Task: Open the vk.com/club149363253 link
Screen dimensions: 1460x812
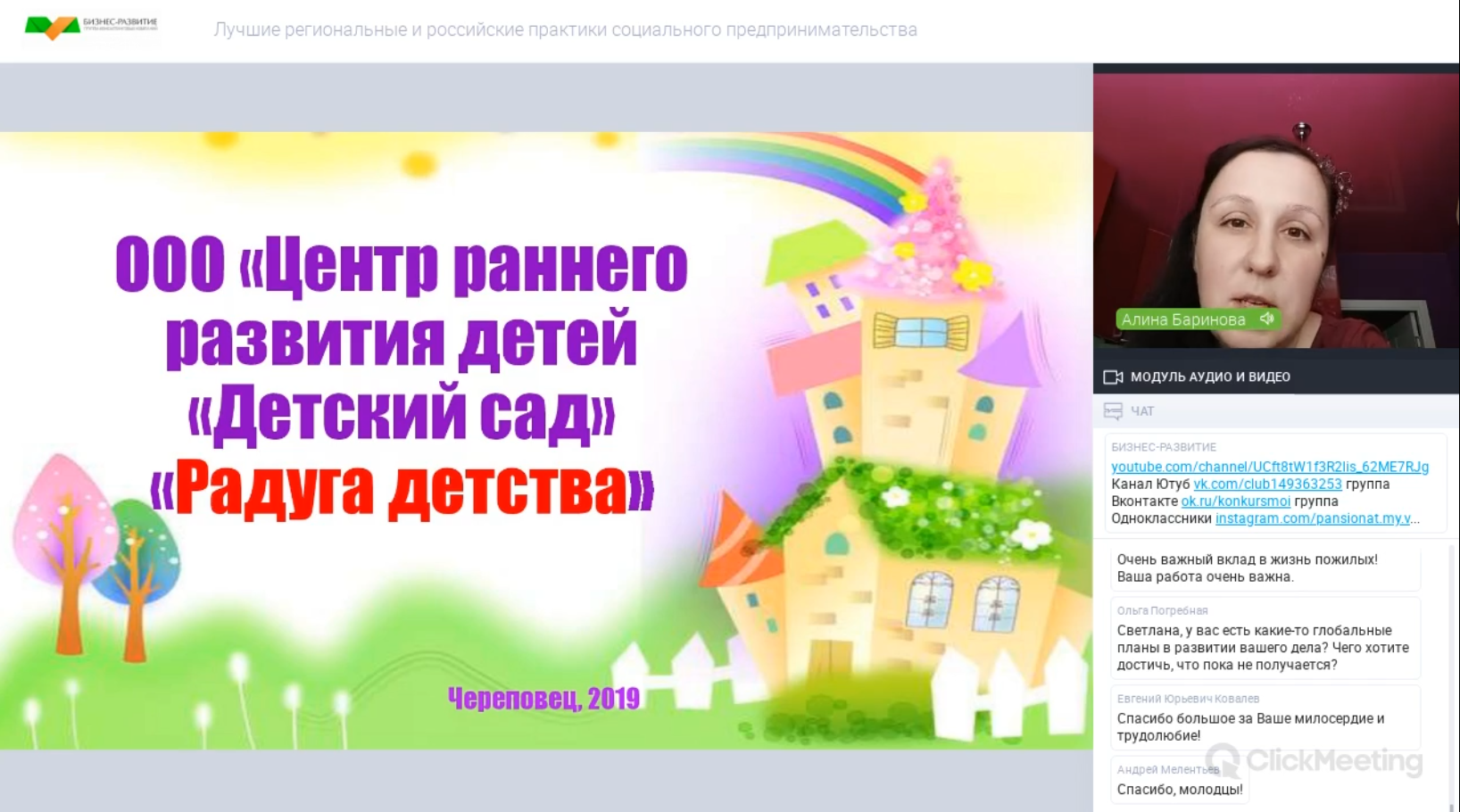Action: (1267, 484)
